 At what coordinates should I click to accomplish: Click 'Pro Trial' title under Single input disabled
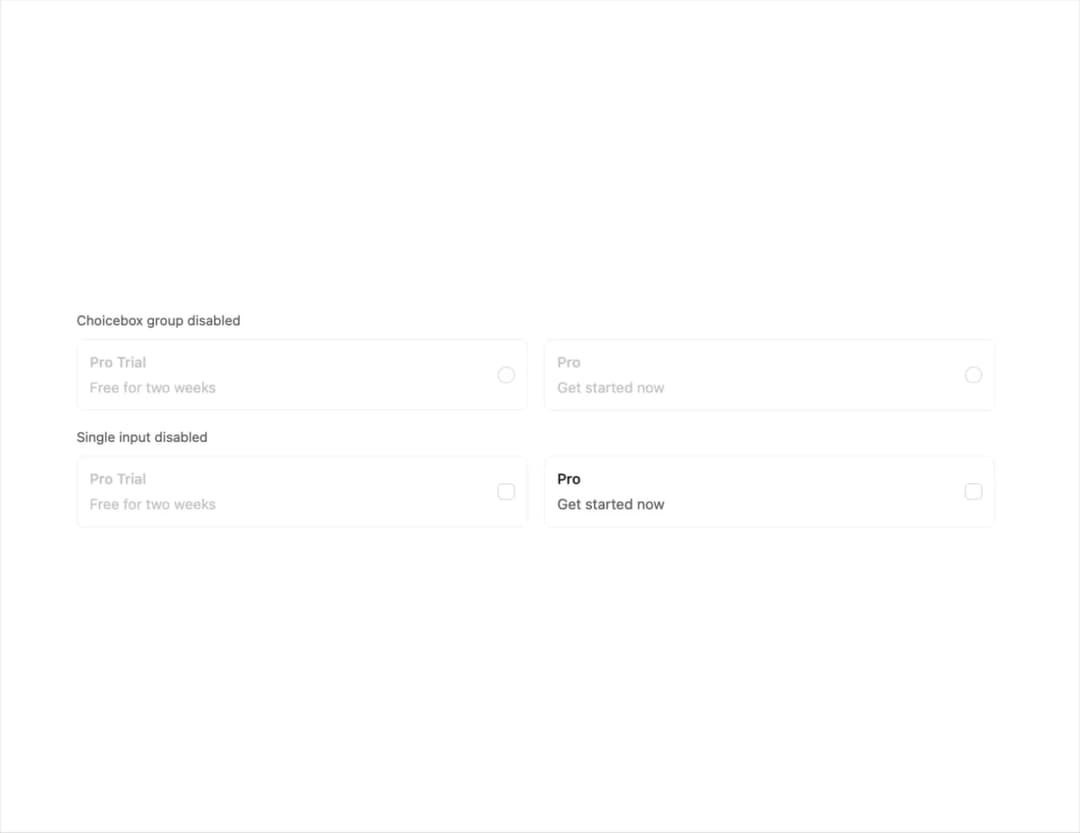pyautogui.click(x=118, y=479)
